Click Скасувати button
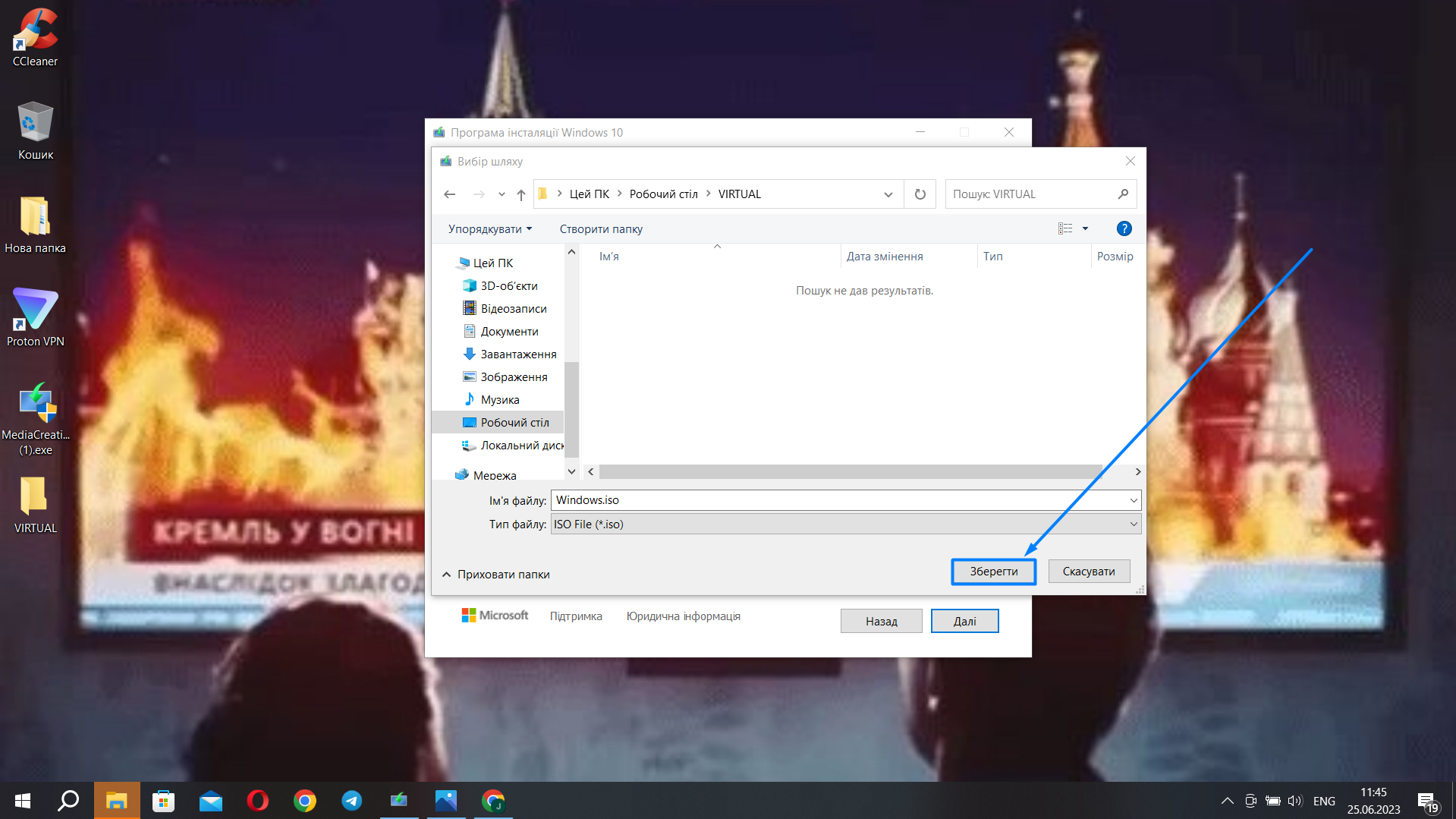Image resolution: width=1456 pixels, height=819 pixels. tap(1089, 572)
